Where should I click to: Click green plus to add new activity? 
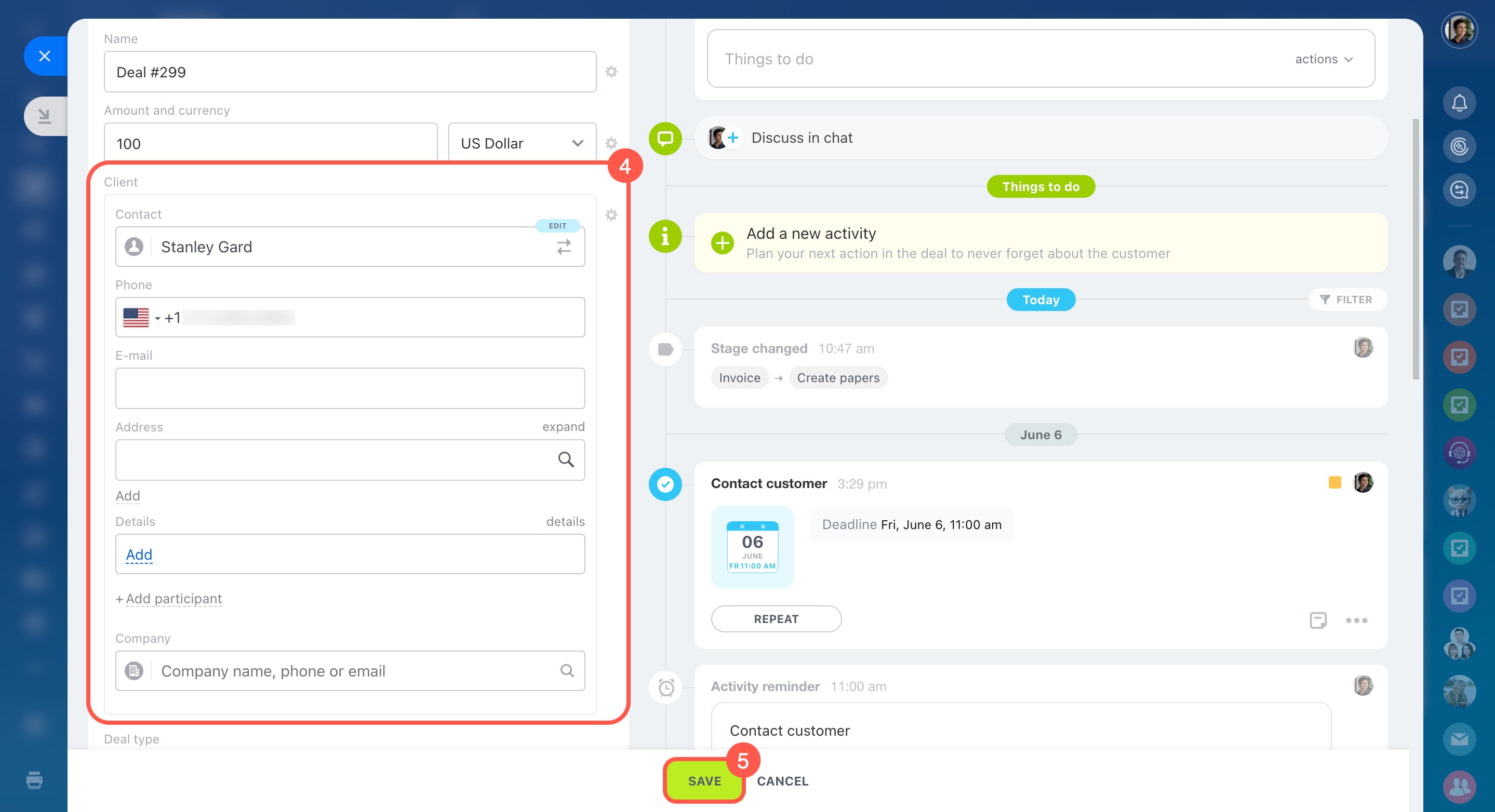point(722,243)
